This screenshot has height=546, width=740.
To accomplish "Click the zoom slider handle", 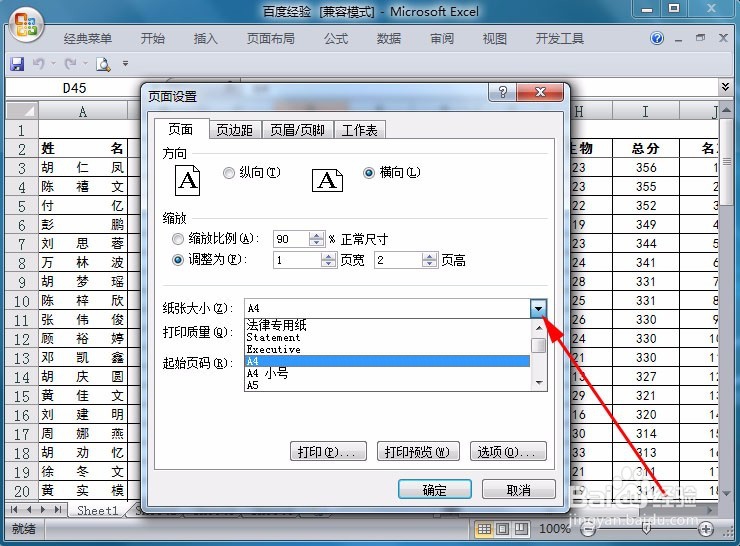I will point(647,529).
